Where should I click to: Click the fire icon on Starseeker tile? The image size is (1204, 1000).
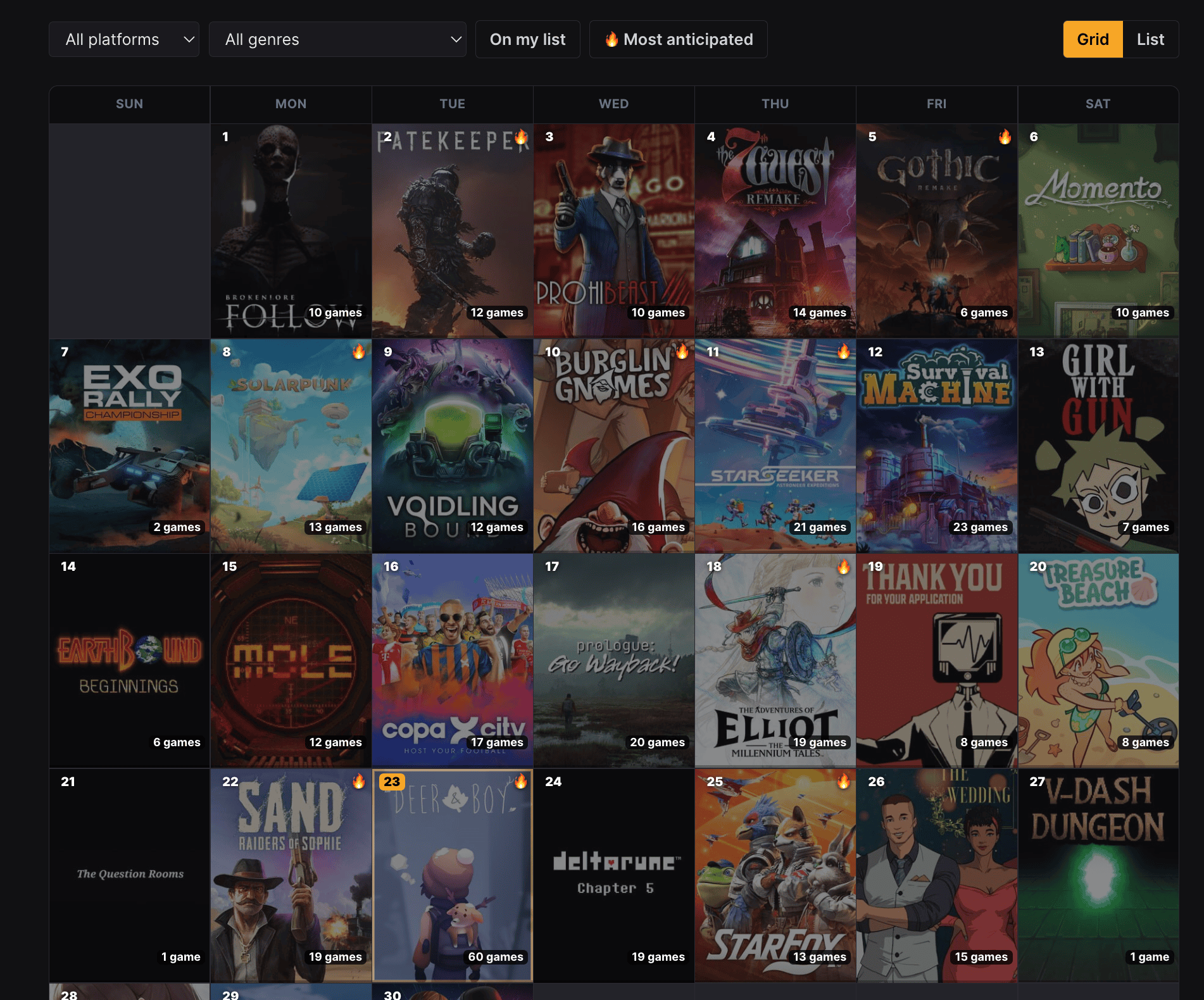click(843, 351)
